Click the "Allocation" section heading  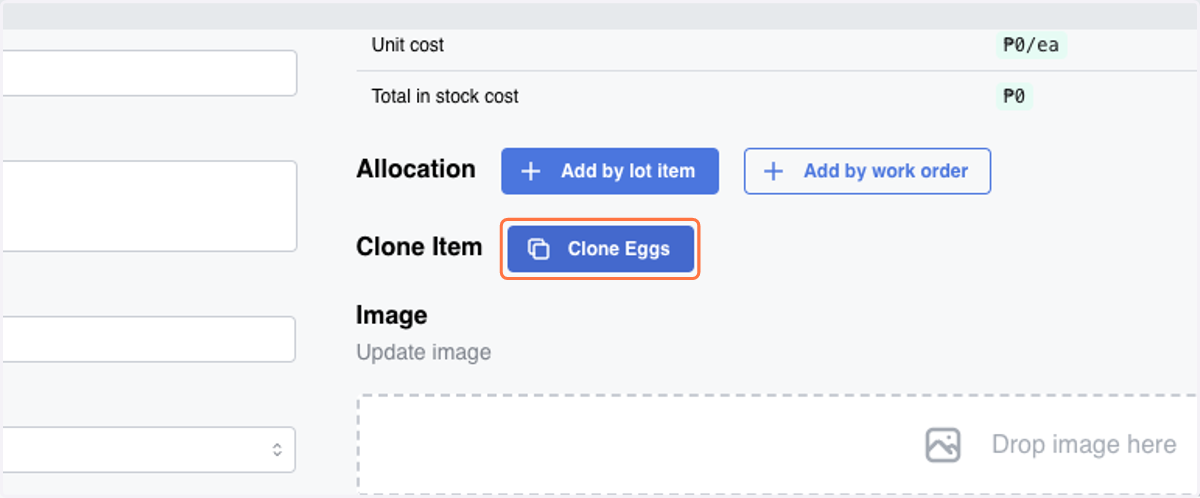click(416, 169)
